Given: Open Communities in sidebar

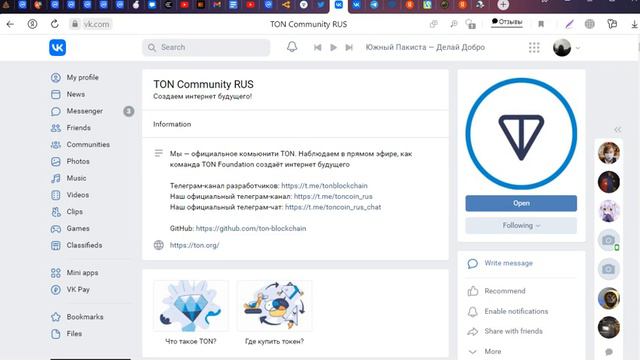Looking at the screenshot, I should tap(88, 144).
